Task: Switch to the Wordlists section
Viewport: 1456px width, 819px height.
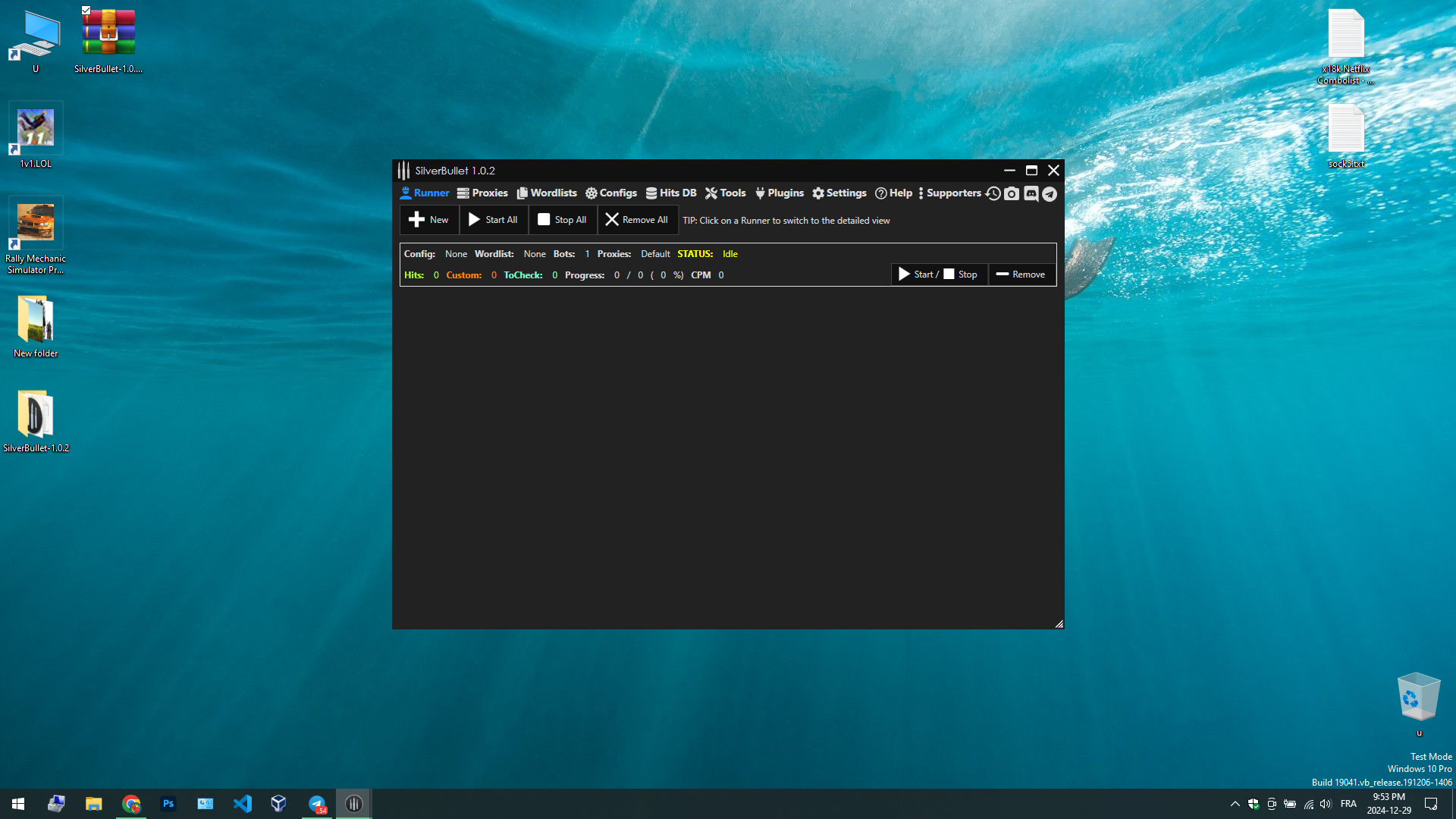Action: 546,193
